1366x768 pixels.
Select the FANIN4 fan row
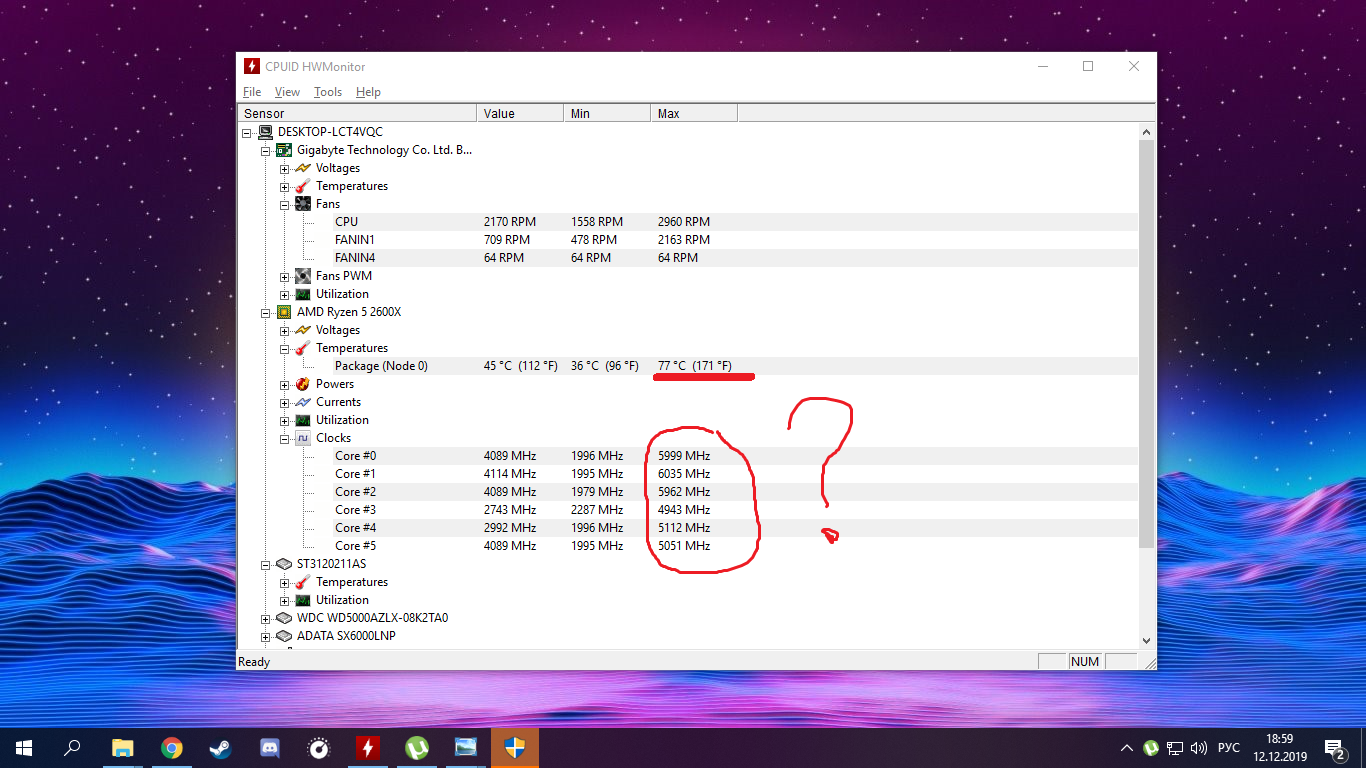735,258
